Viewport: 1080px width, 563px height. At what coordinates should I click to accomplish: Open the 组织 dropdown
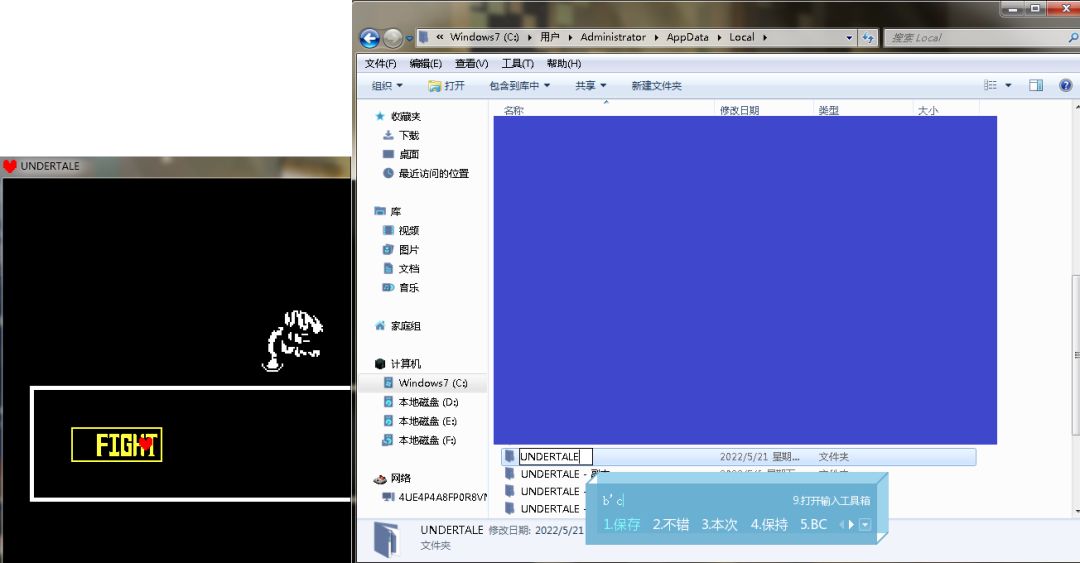coord(387,85)
